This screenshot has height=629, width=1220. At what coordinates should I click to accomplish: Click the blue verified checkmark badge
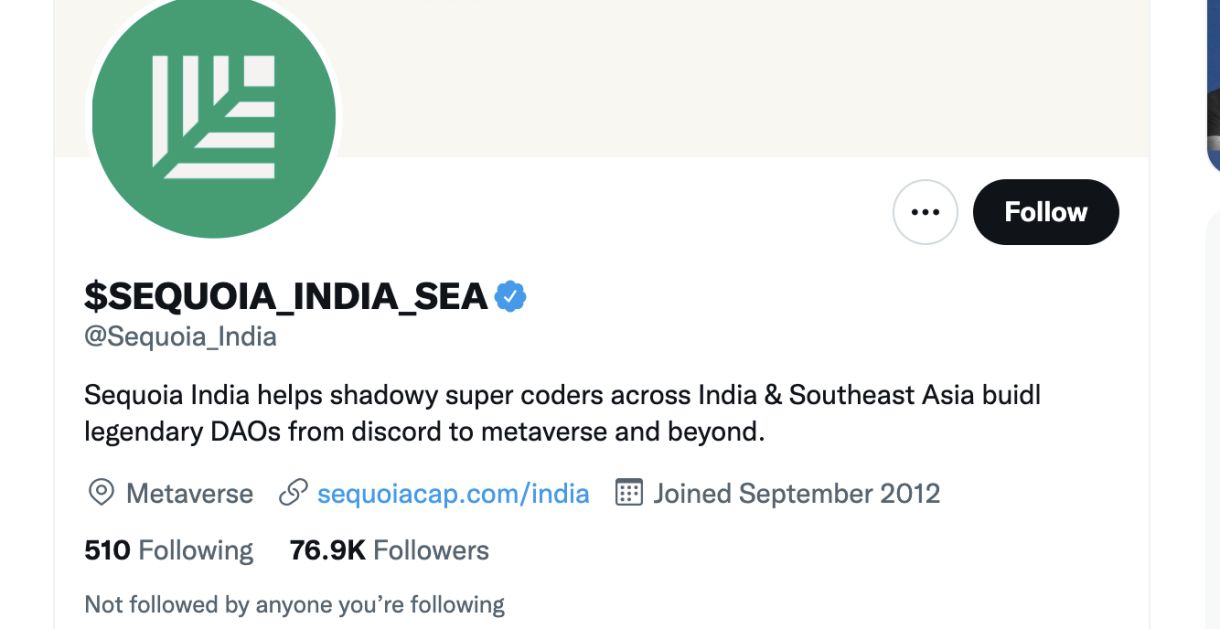tap(510, 297)
